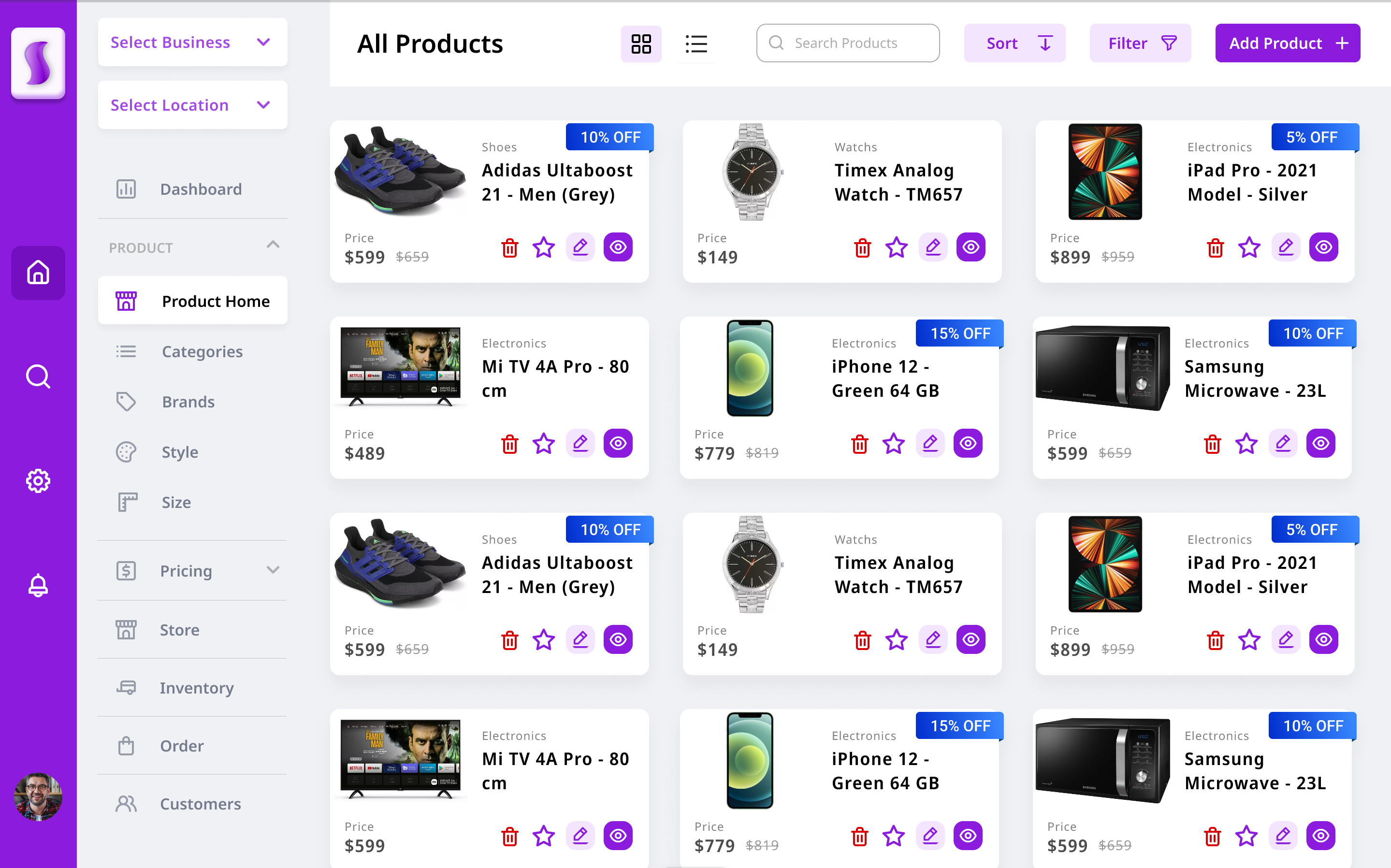
Task: Edit the iPhone 12 Green product
Action: (x=930, y=443)
